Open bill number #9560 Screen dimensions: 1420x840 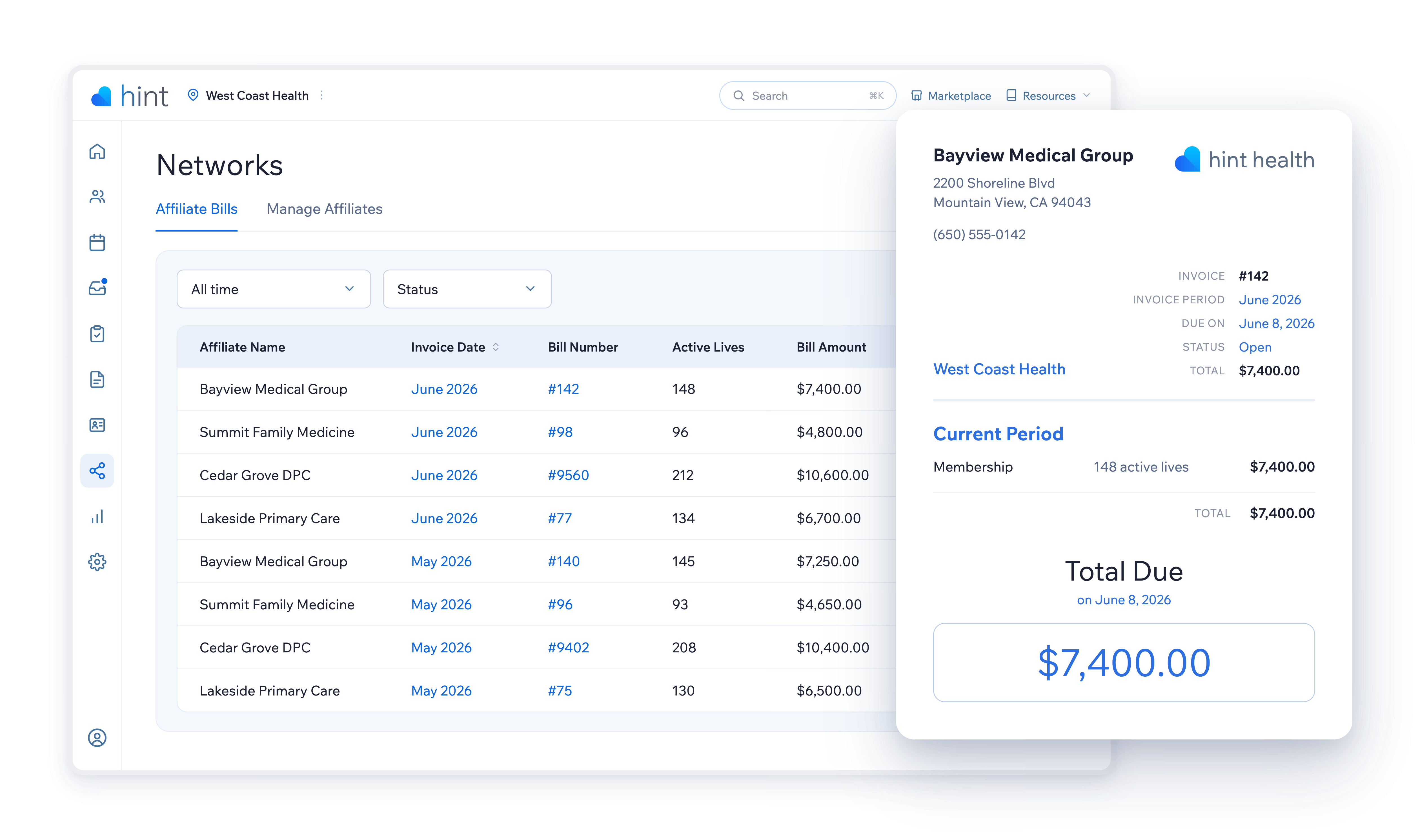[568, 475]
